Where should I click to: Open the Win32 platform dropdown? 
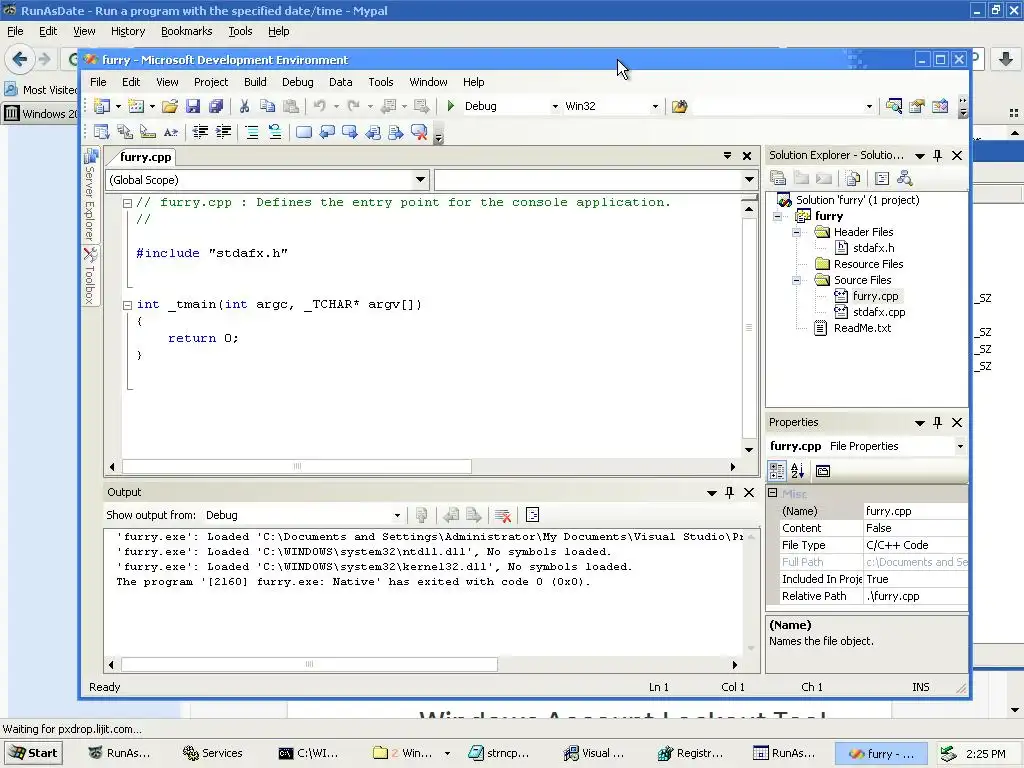(x=655, y=106)
